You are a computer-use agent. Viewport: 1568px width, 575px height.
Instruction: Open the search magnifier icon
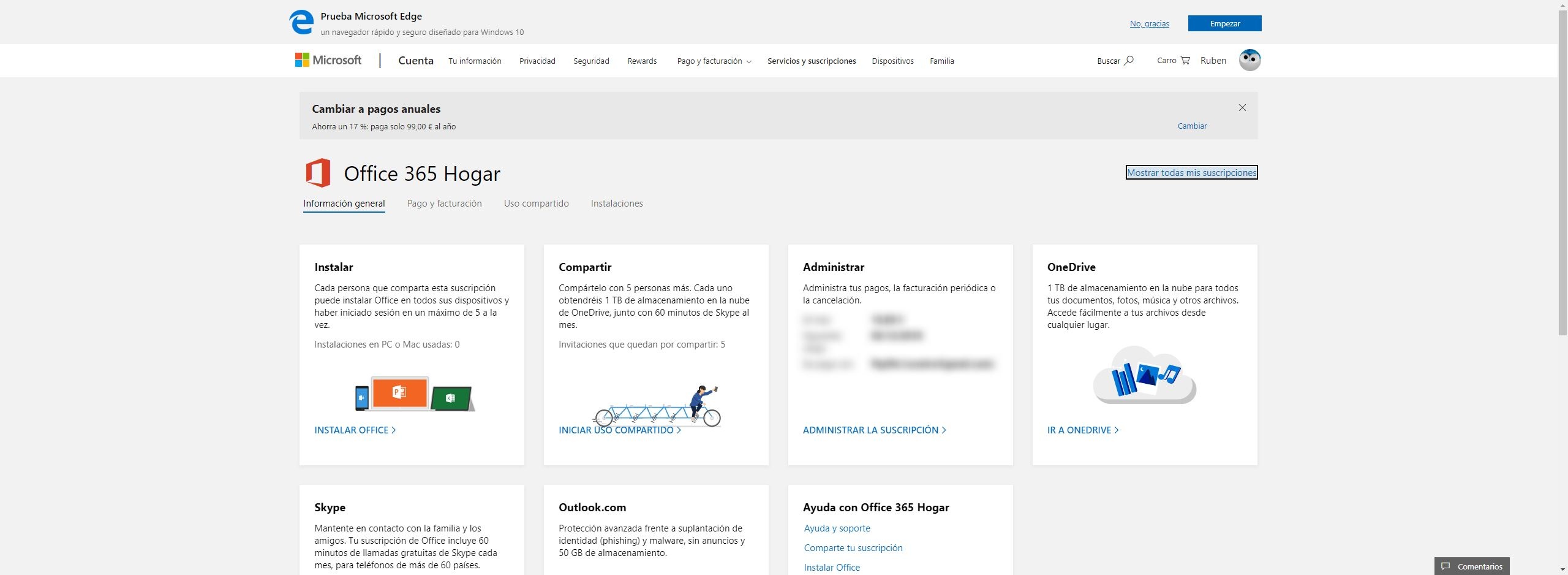pos(1129,61)
